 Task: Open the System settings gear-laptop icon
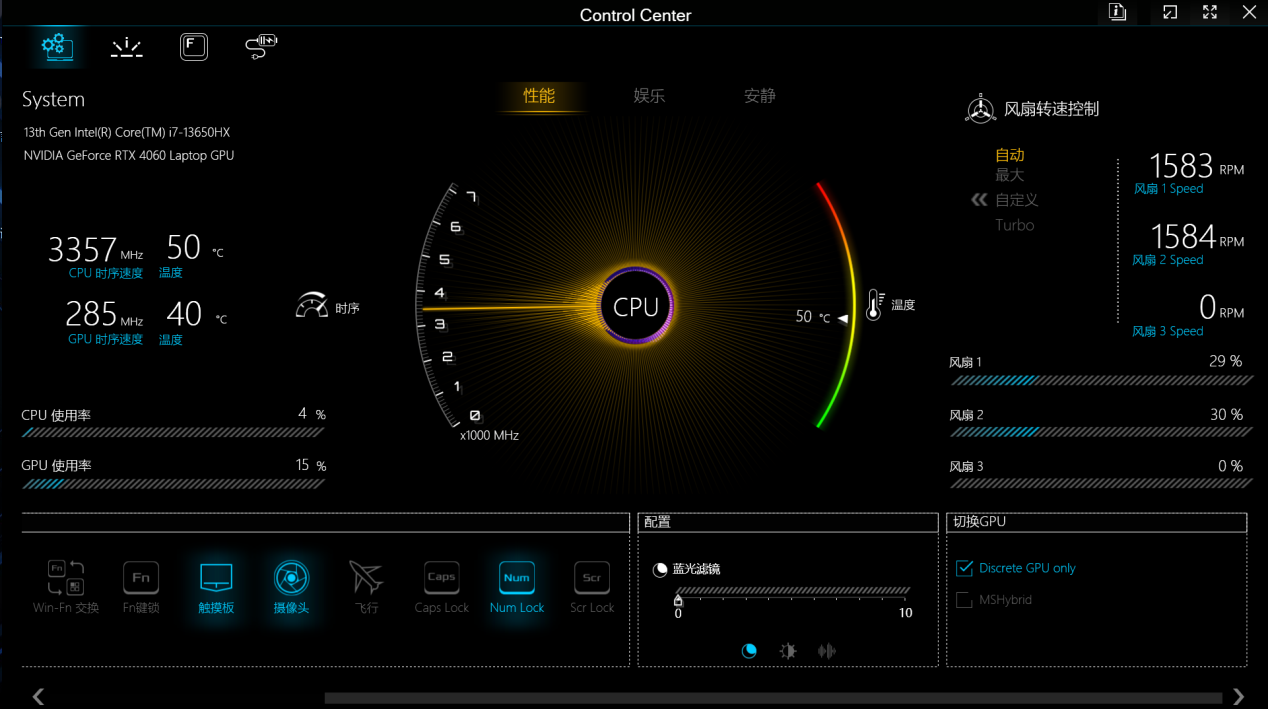(57, 46)
